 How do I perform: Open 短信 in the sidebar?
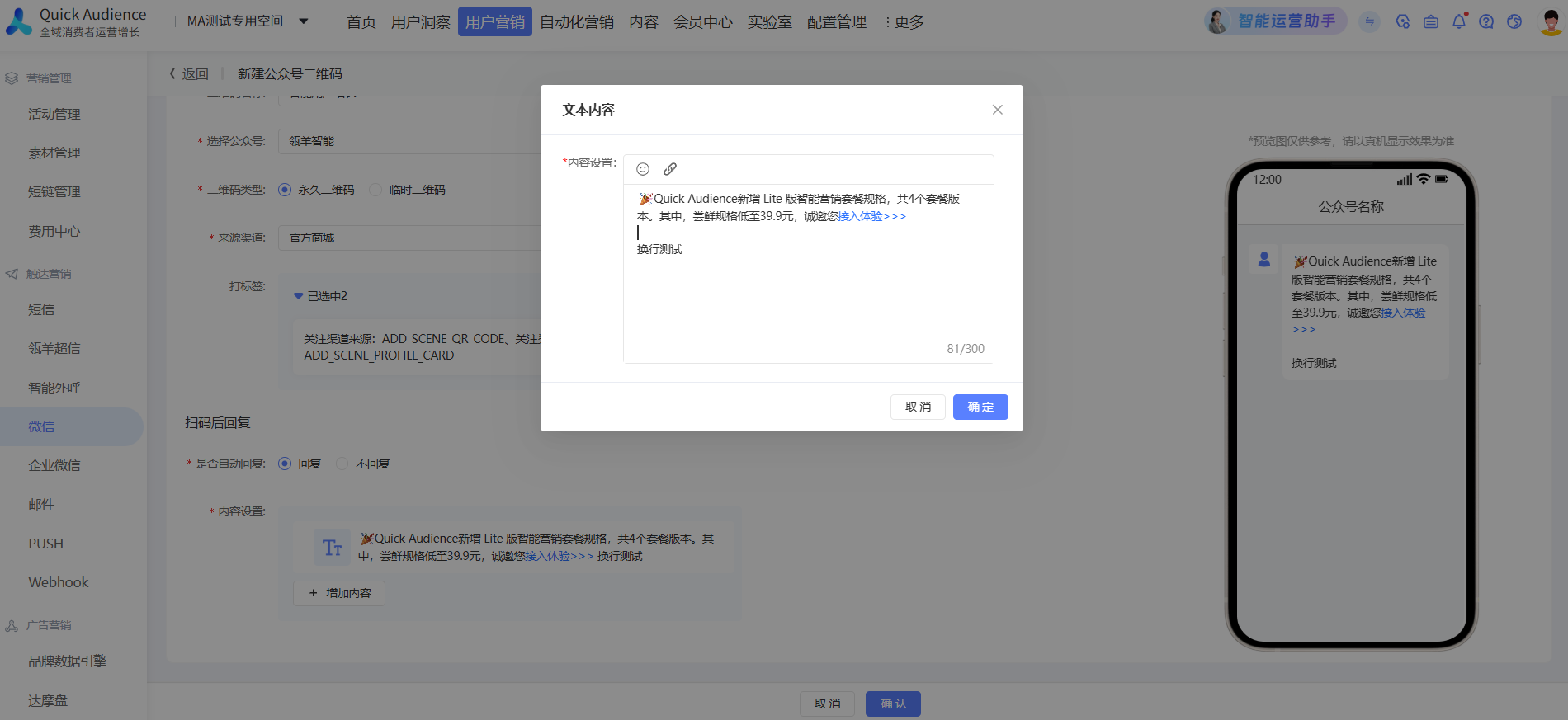point(41,309)
